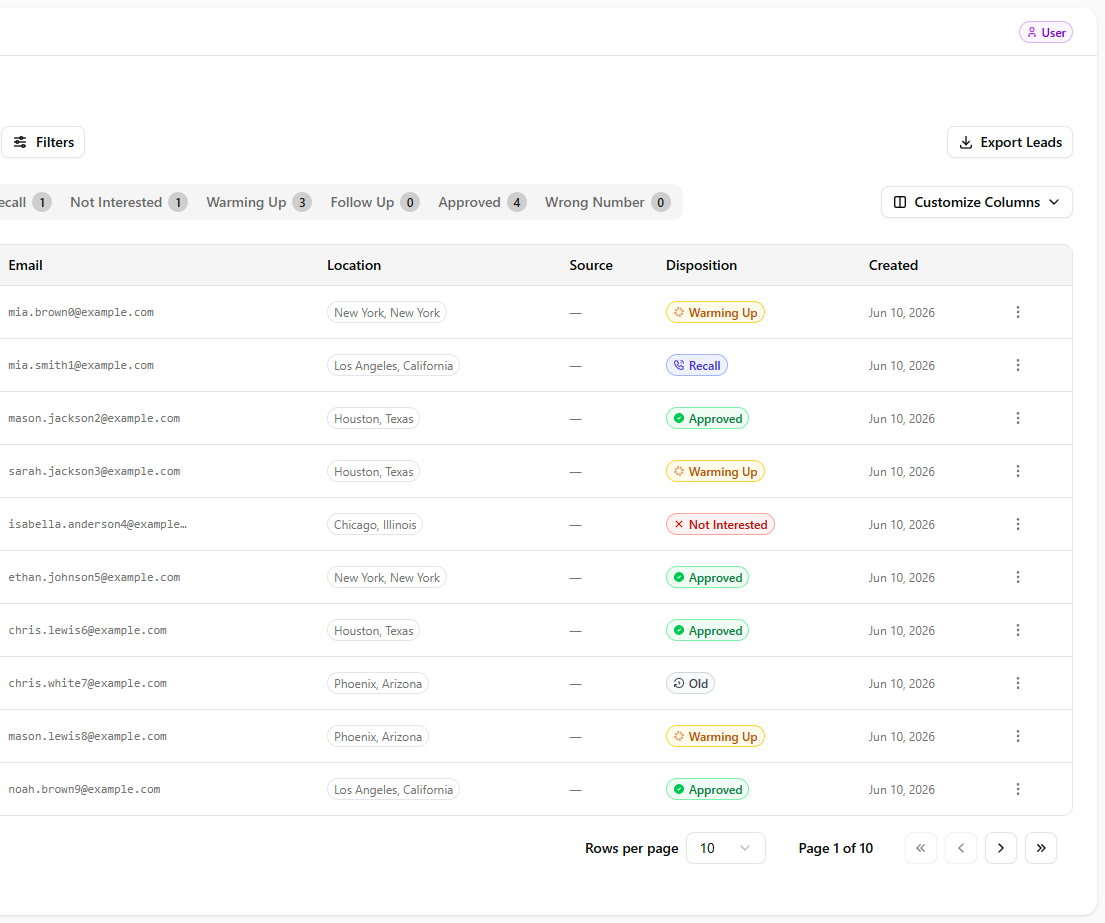Click email chris.white7@example.com
1105x923 pixels.
pyautogui.click(x=87, y=683)
